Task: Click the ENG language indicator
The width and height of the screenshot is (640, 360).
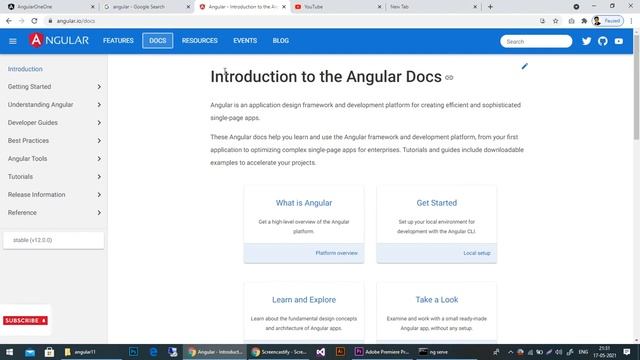Action: point(583,352)
